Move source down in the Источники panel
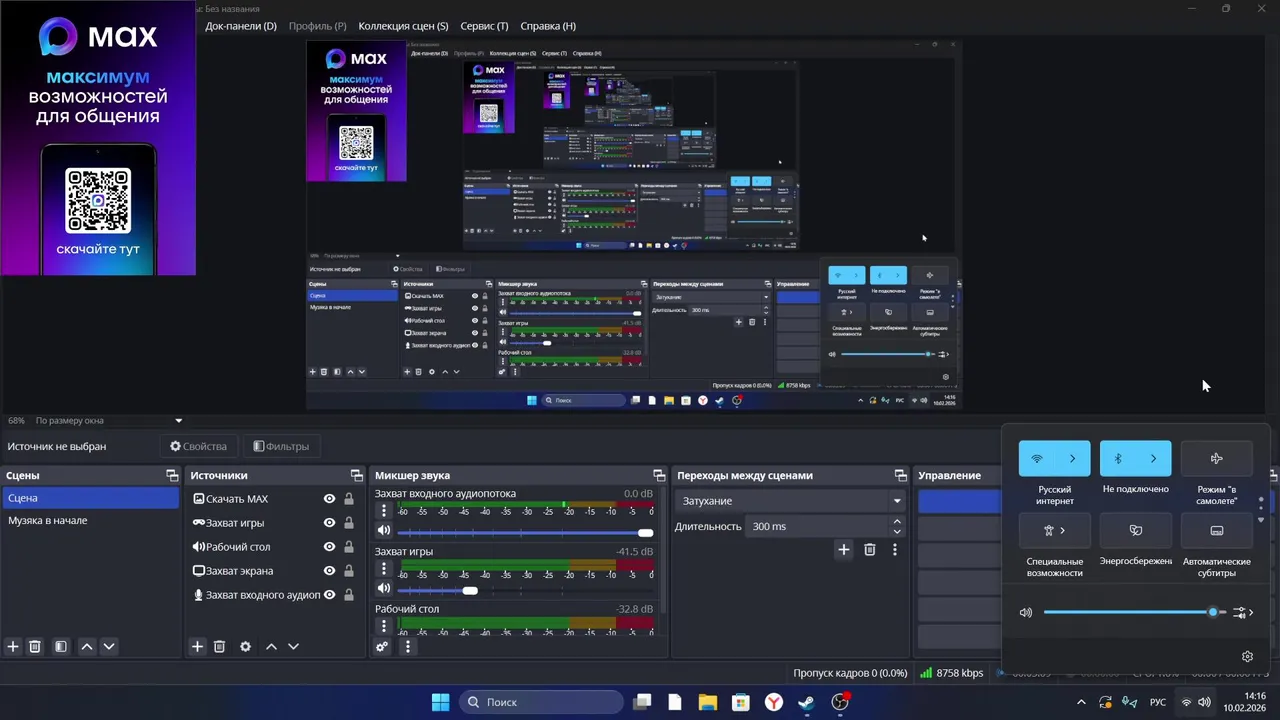This screenshot has height=720, width=1280. click(293, 647)
